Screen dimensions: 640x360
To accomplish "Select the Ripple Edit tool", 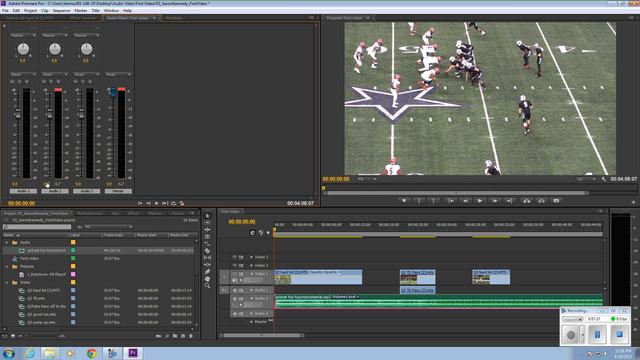I will pos(207,230).
